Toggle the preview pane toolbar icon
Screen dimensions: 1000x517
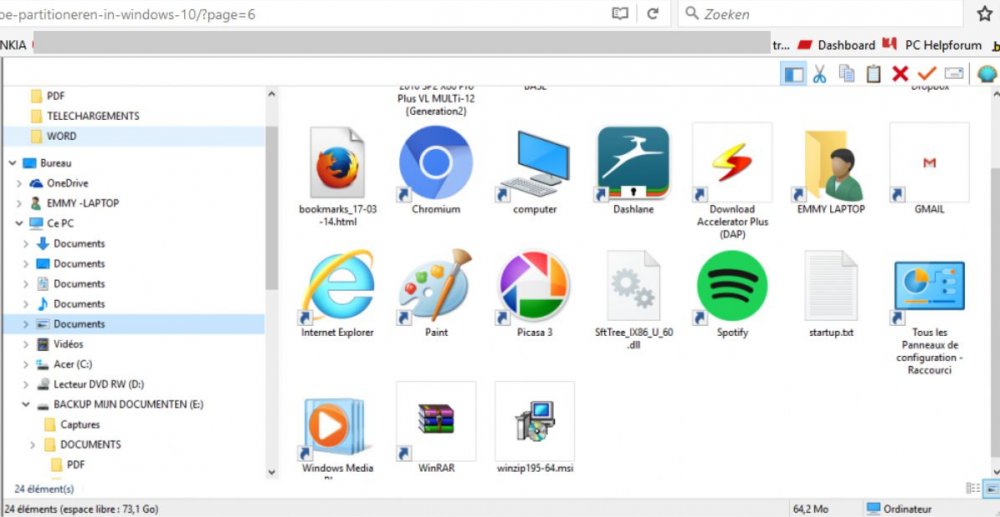[x=793, y=74]
